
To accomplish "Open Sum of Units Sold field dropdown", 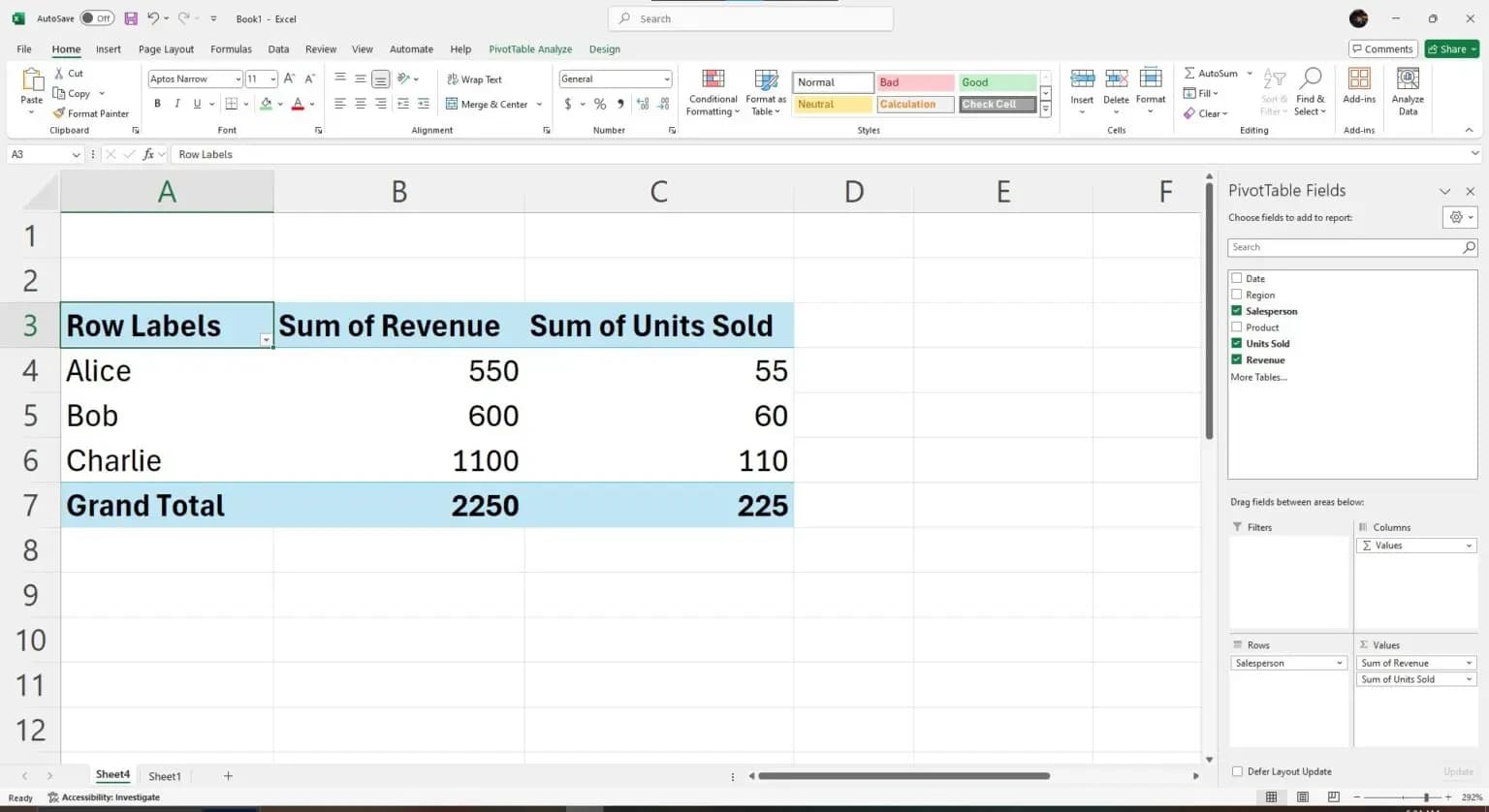I will 1469,679.
